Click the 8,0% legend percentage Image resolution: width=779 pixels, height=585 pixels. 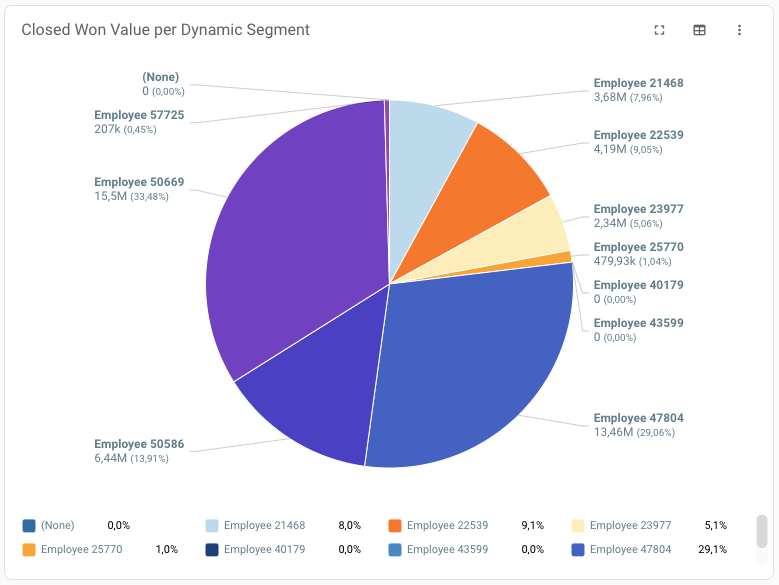point(350,525)
